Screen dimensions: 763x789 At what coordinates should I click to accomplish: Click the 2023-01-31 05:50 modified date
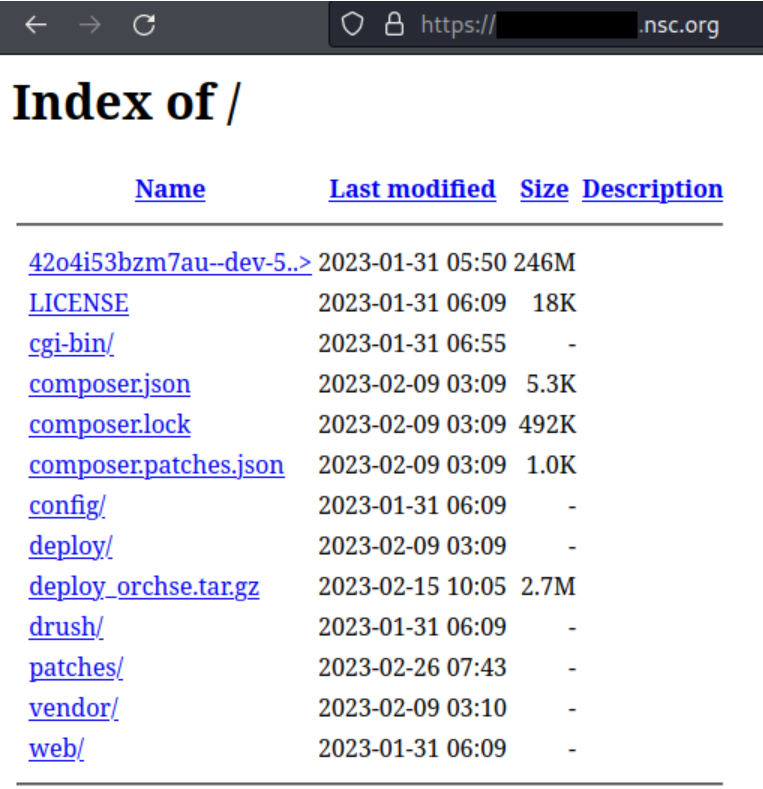tap(412, 263)
